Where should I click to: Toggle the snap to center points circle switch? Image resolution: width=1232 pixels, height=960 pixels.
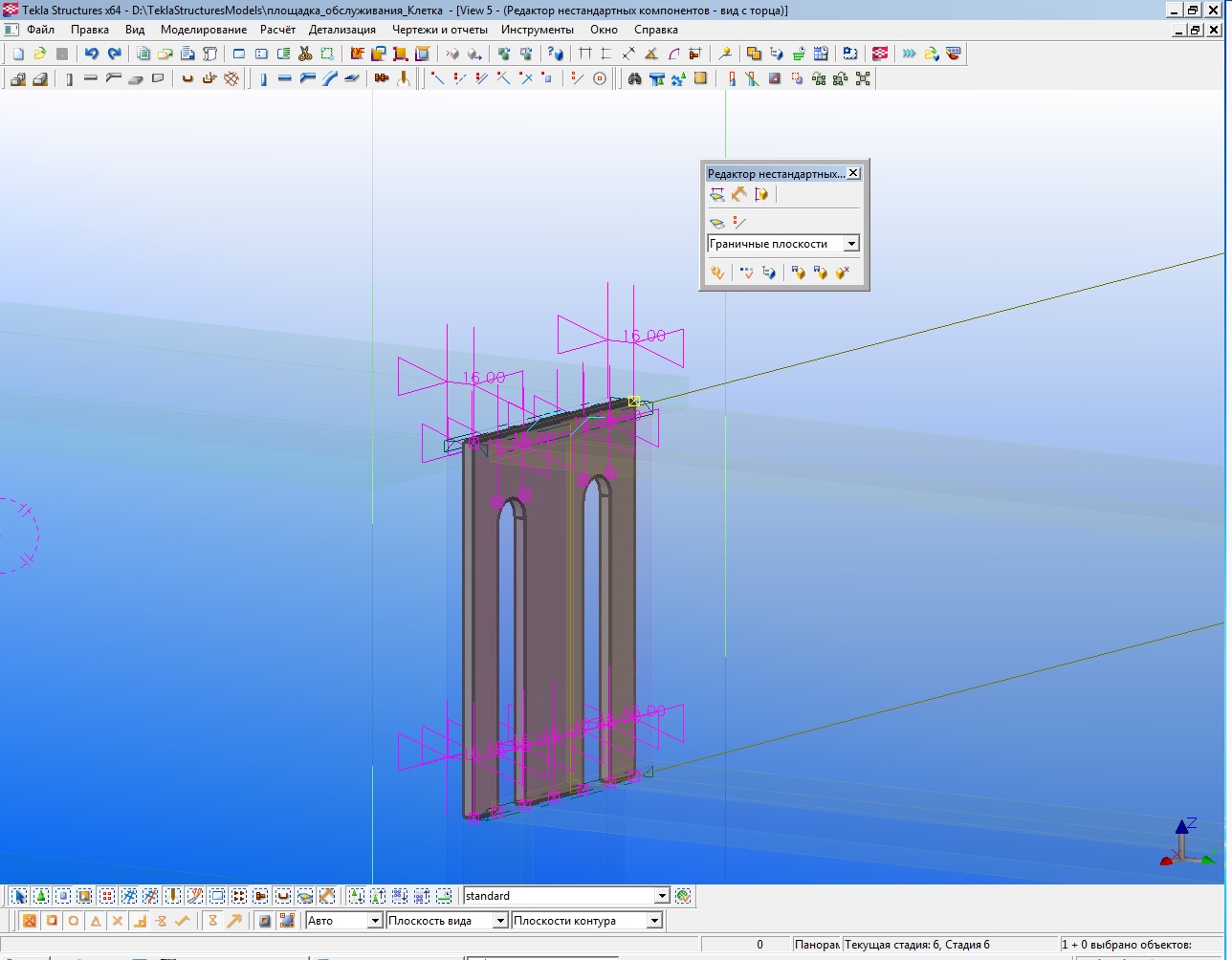(x=74, y=922)
